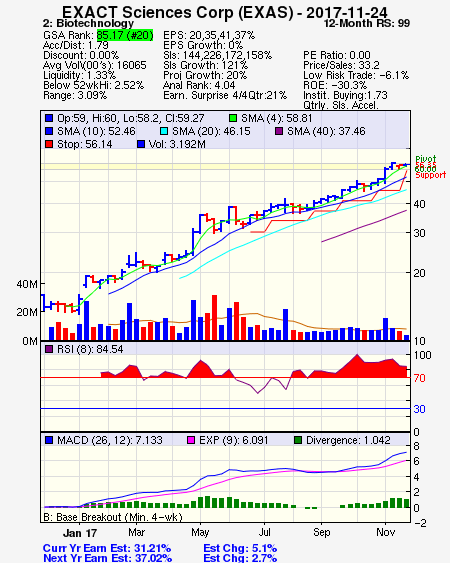This screenshot has height=563, width=450.
Task: Click the EPS: 20,35,41,37% text
Action: tap(209, 35)
